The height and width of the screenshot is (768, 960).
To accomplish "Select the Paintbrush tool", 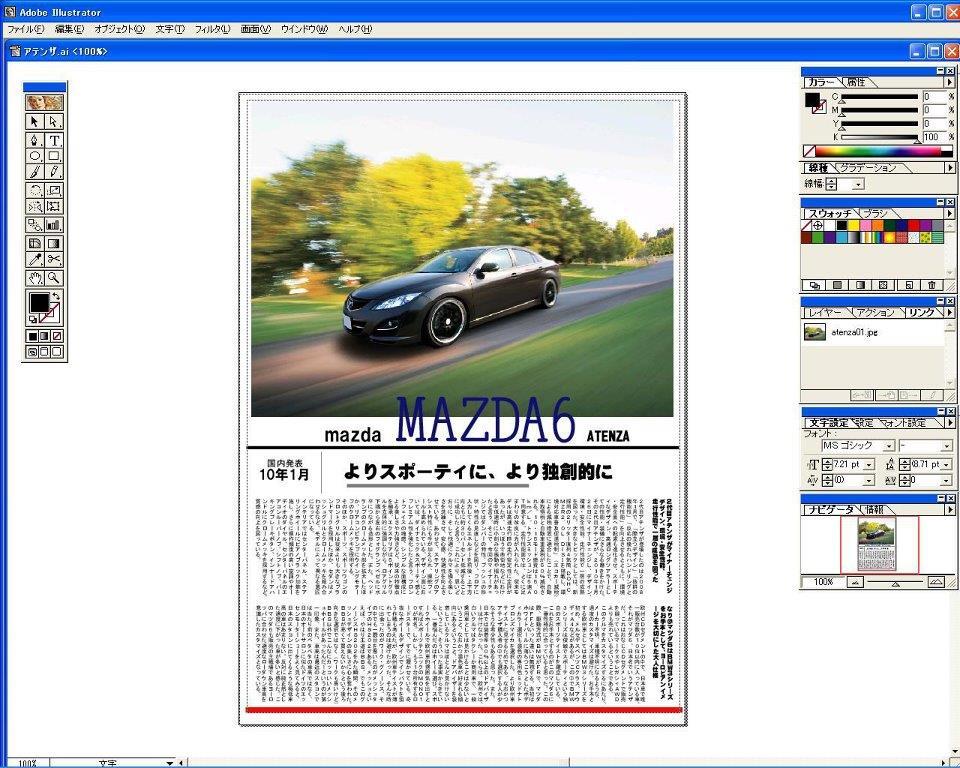I will [35, 171].
